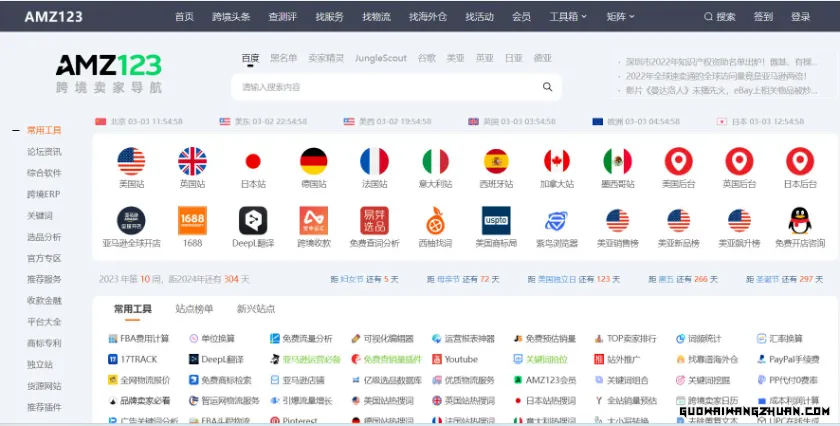Screen dimensions: 840x426
Task: Click the 妇女节 countdown link
Action: (x=351, y=279)
